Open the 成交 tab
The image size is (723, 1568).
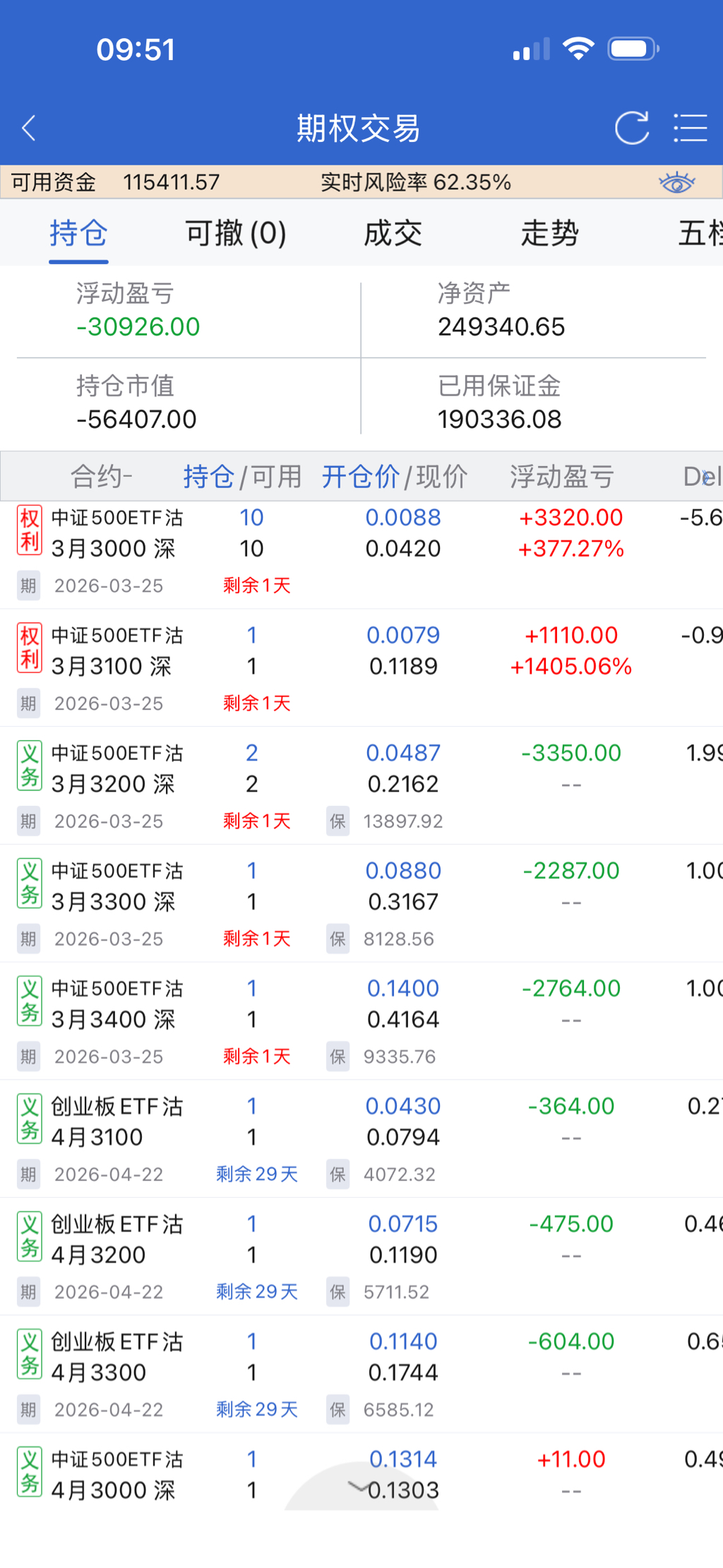(x=393, y=233)
